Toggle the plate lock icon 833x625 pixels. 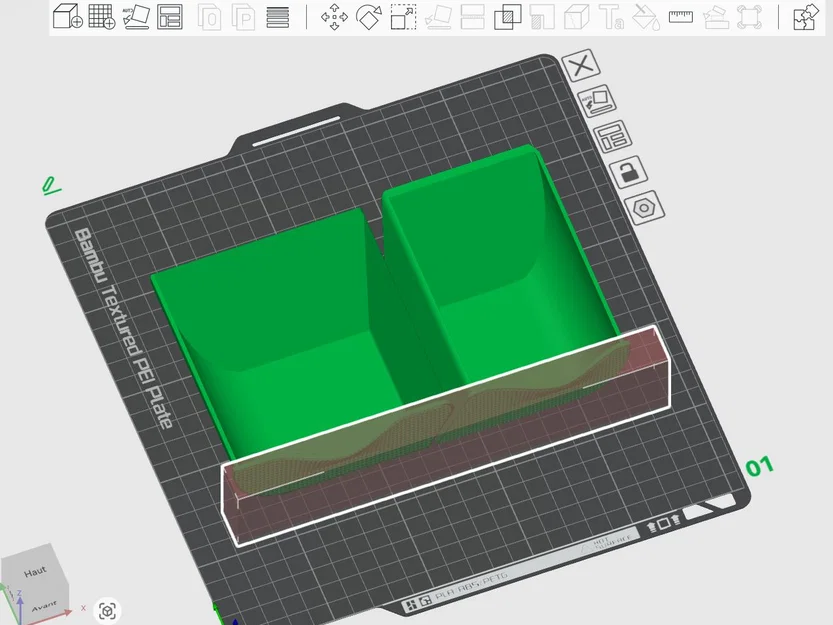tap(628, 172)
